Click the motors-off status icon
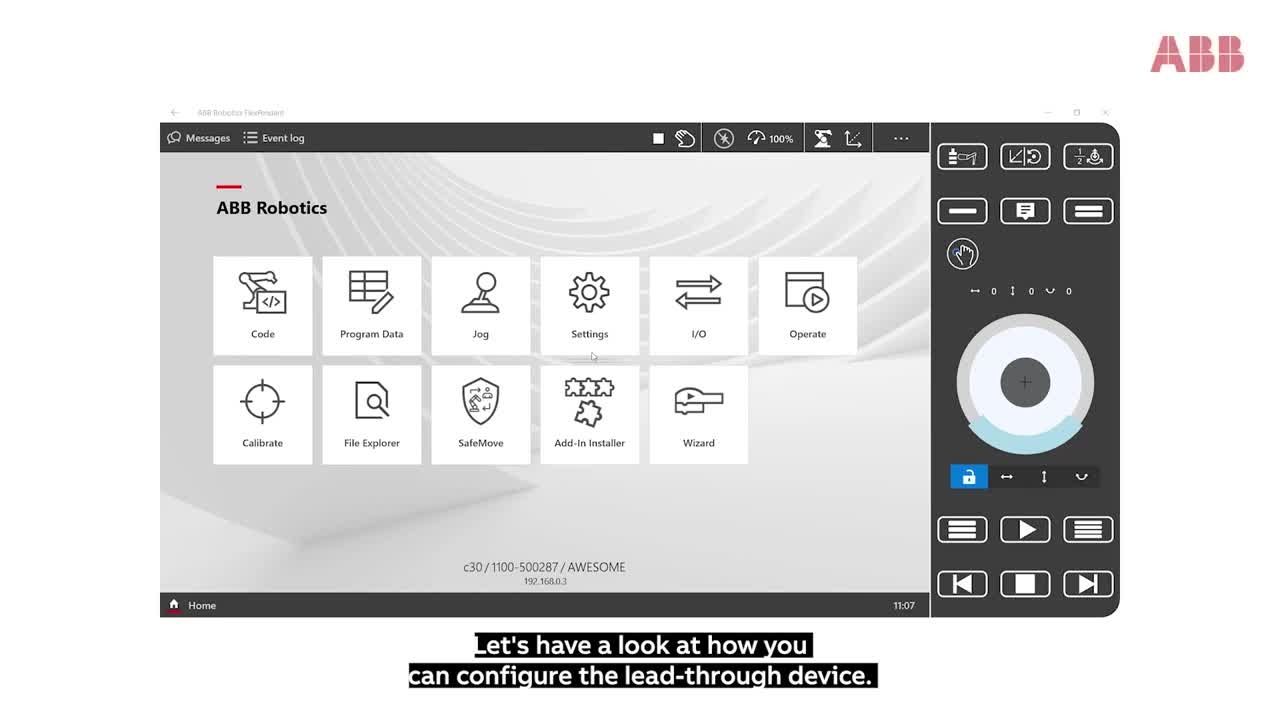Screen dimensions: 1280x720 (x=724, y=139)
